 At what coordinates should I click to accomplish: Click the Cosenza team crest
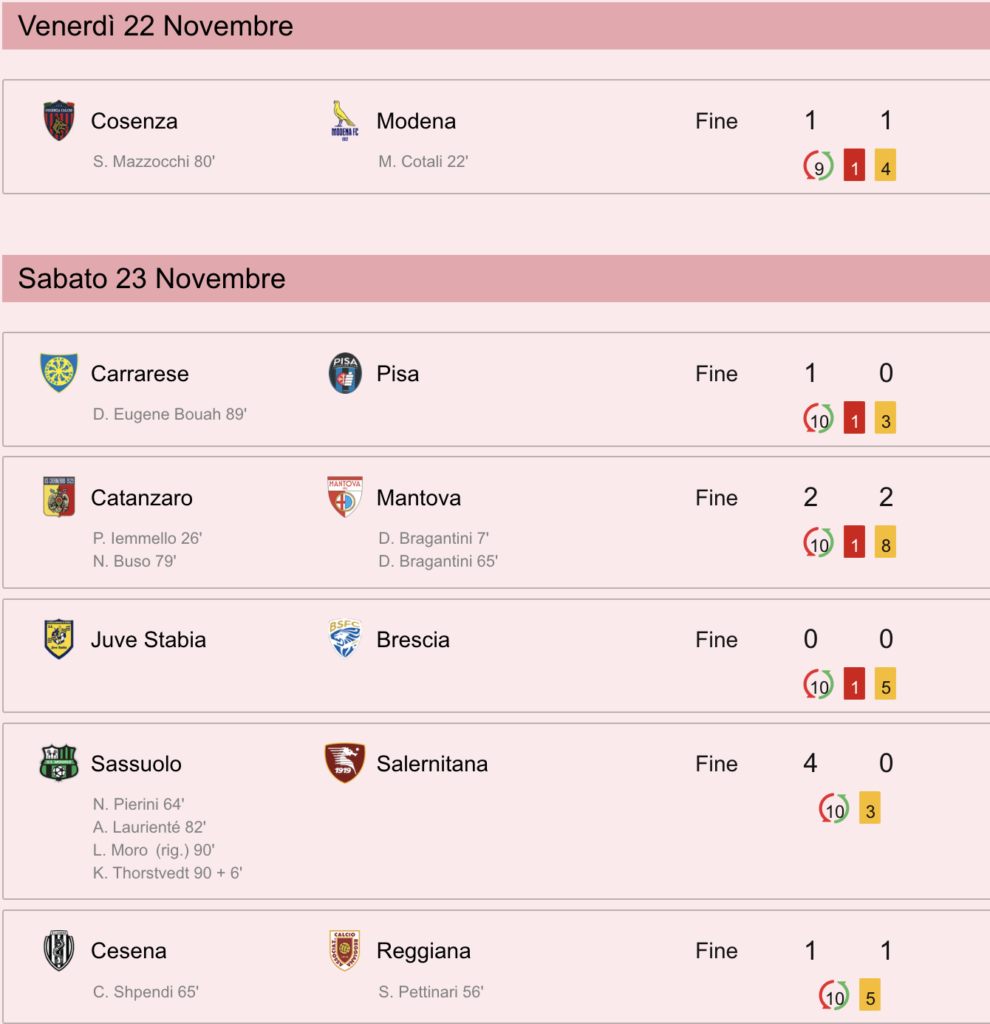click(59, 120)
